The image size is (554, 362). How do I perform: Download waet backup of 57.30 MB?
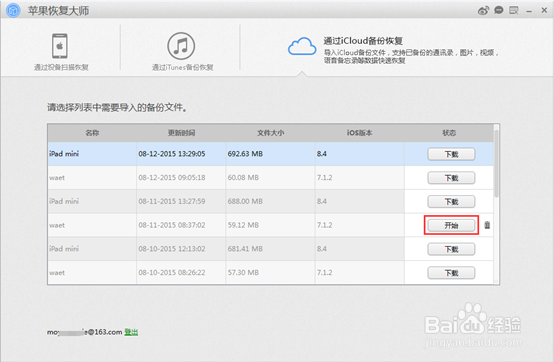tap(451, 273)
